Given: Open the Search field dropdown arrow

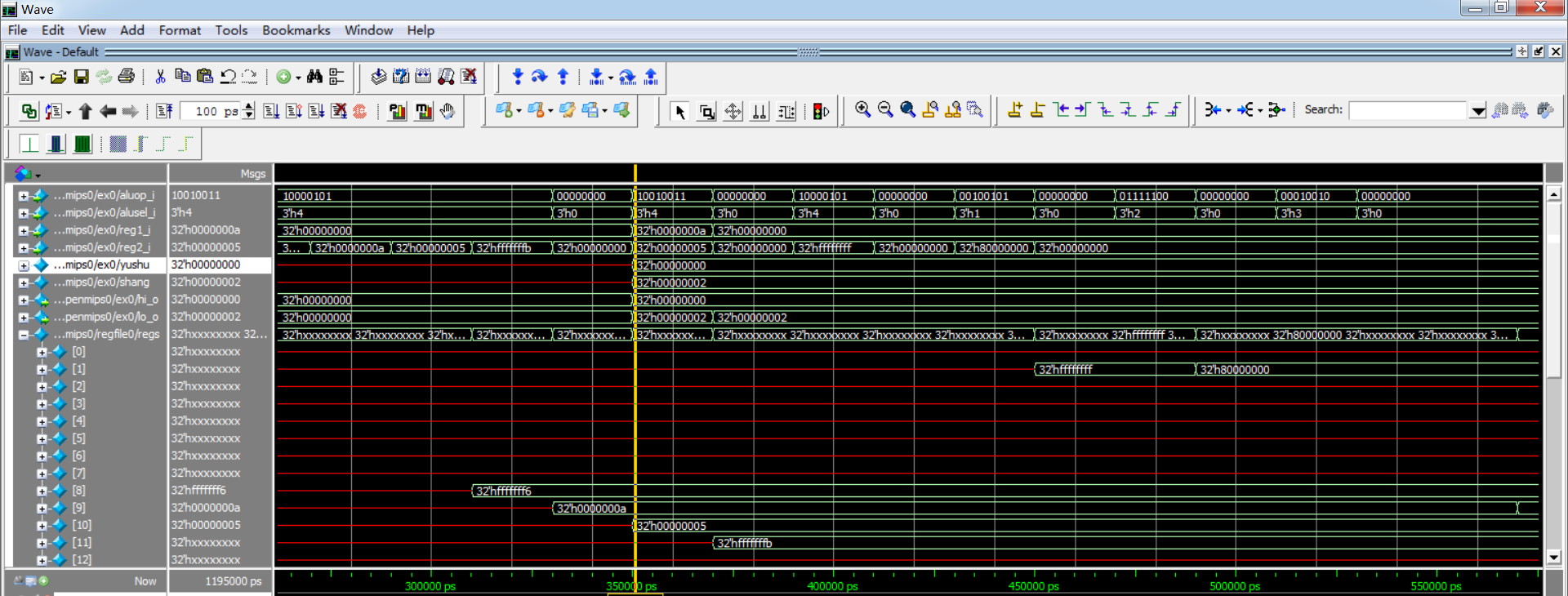Looking at the screenshot, I should pos(1477,111).
